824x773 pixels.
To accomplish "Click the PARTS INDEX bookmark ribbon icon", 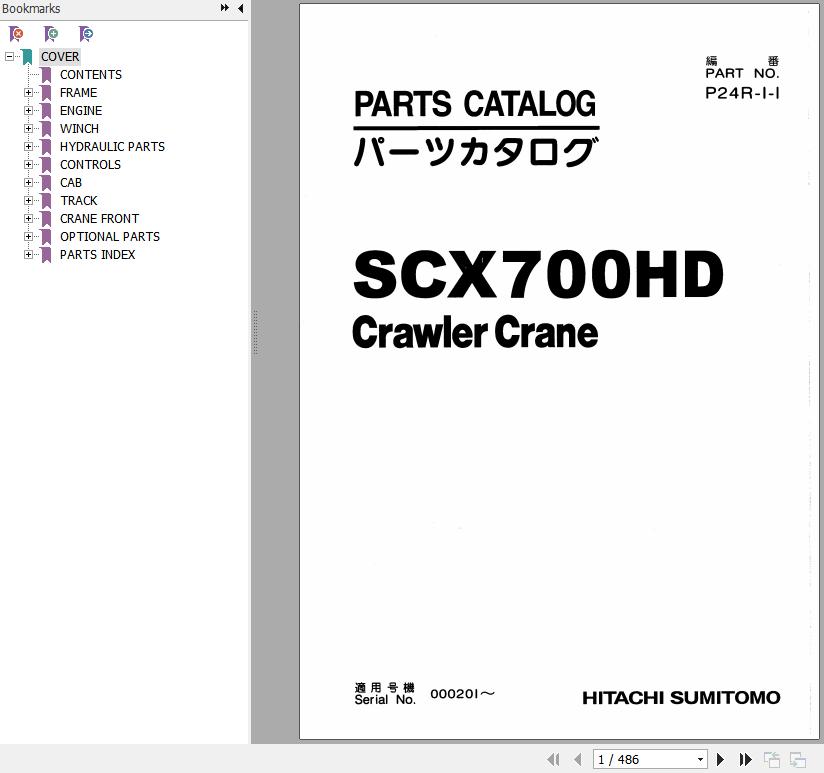I will 46,255.
